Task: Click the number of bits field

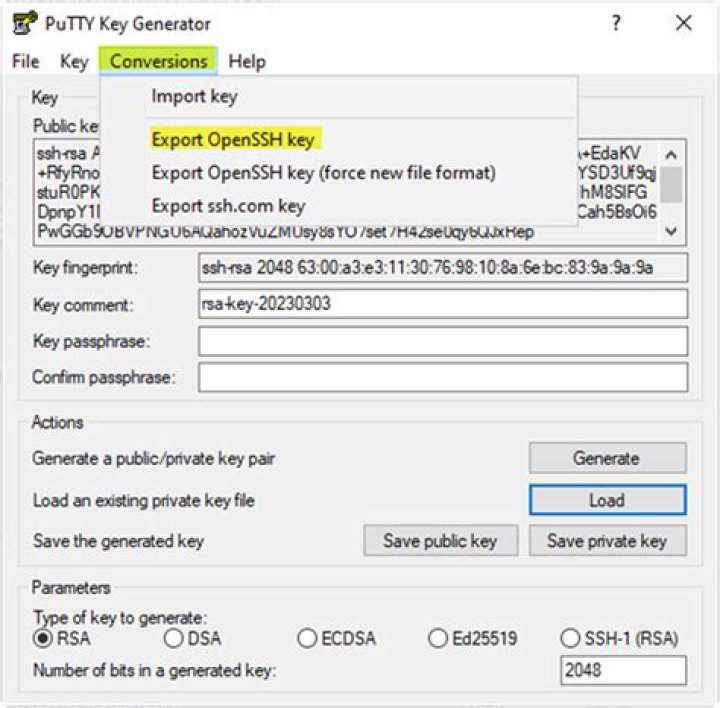Action: pos(623,670)
